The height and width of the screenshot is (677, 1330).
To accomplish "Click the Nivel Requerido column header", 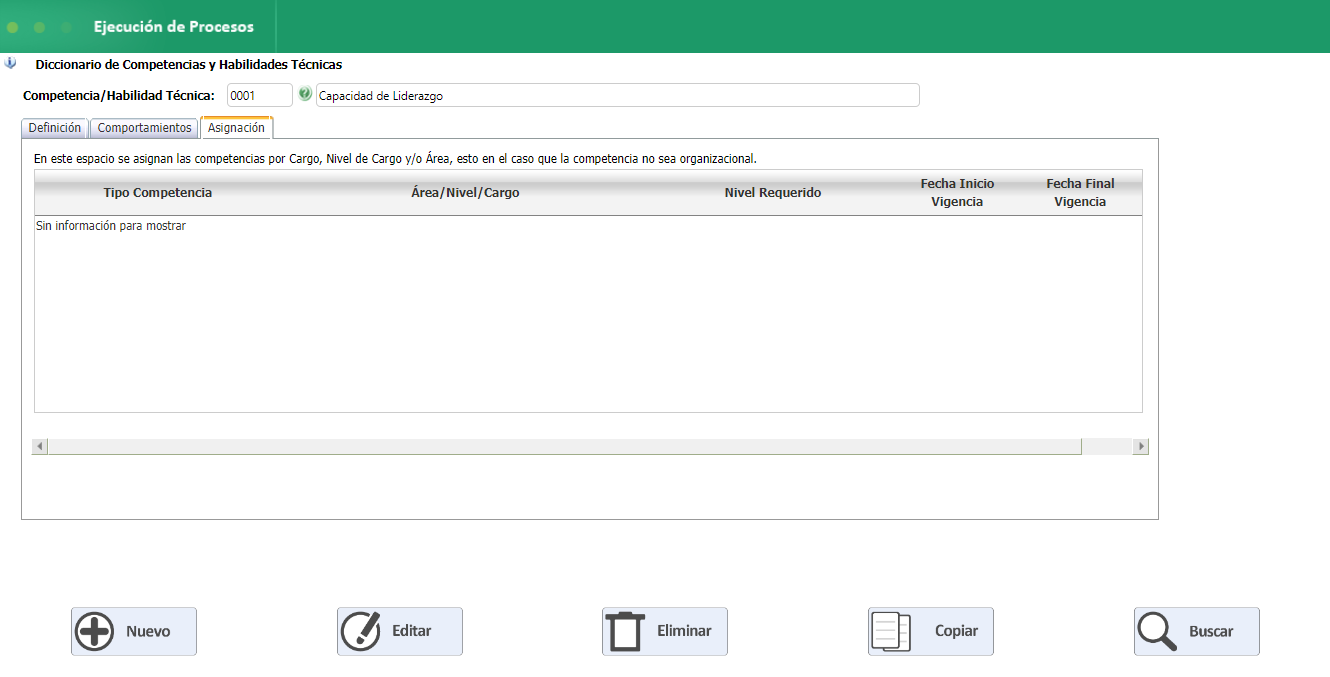I will click(x=773, y=193).
